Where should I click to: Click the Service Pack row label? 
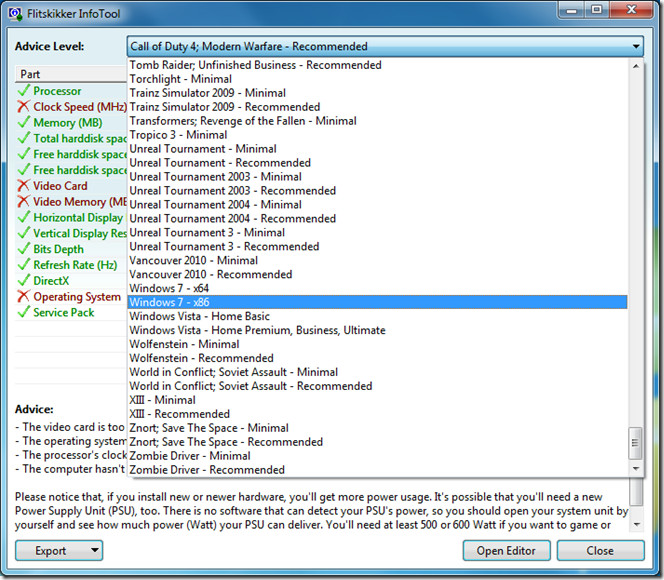click(64, 312)
